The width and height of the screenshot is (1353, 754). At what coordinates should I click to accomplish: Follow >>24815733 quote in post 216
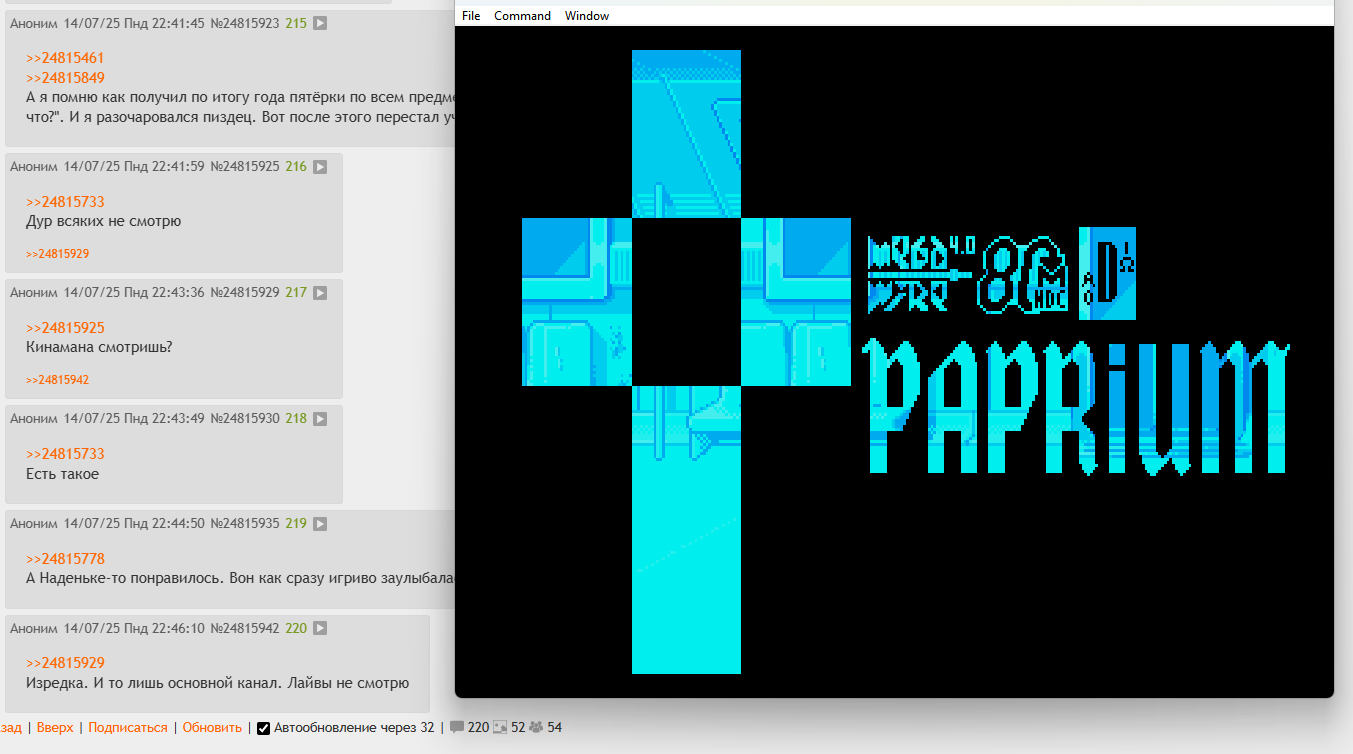click(x=65, y=202)
